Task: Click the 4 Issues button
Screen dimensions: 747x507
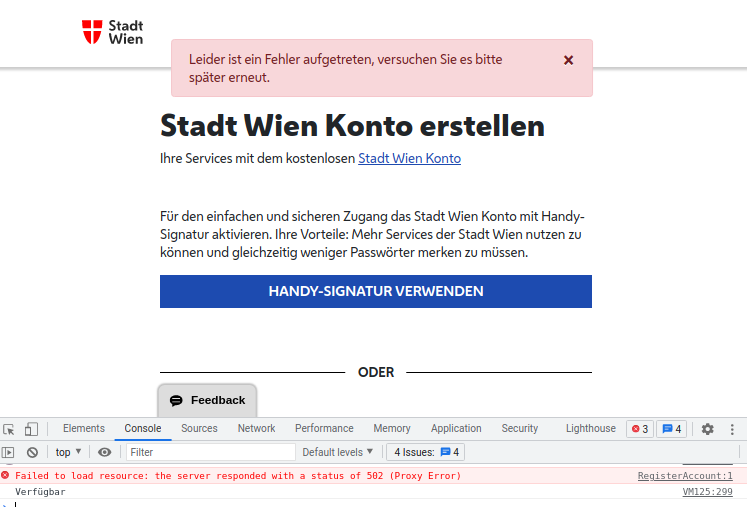Action: [425, 452]
